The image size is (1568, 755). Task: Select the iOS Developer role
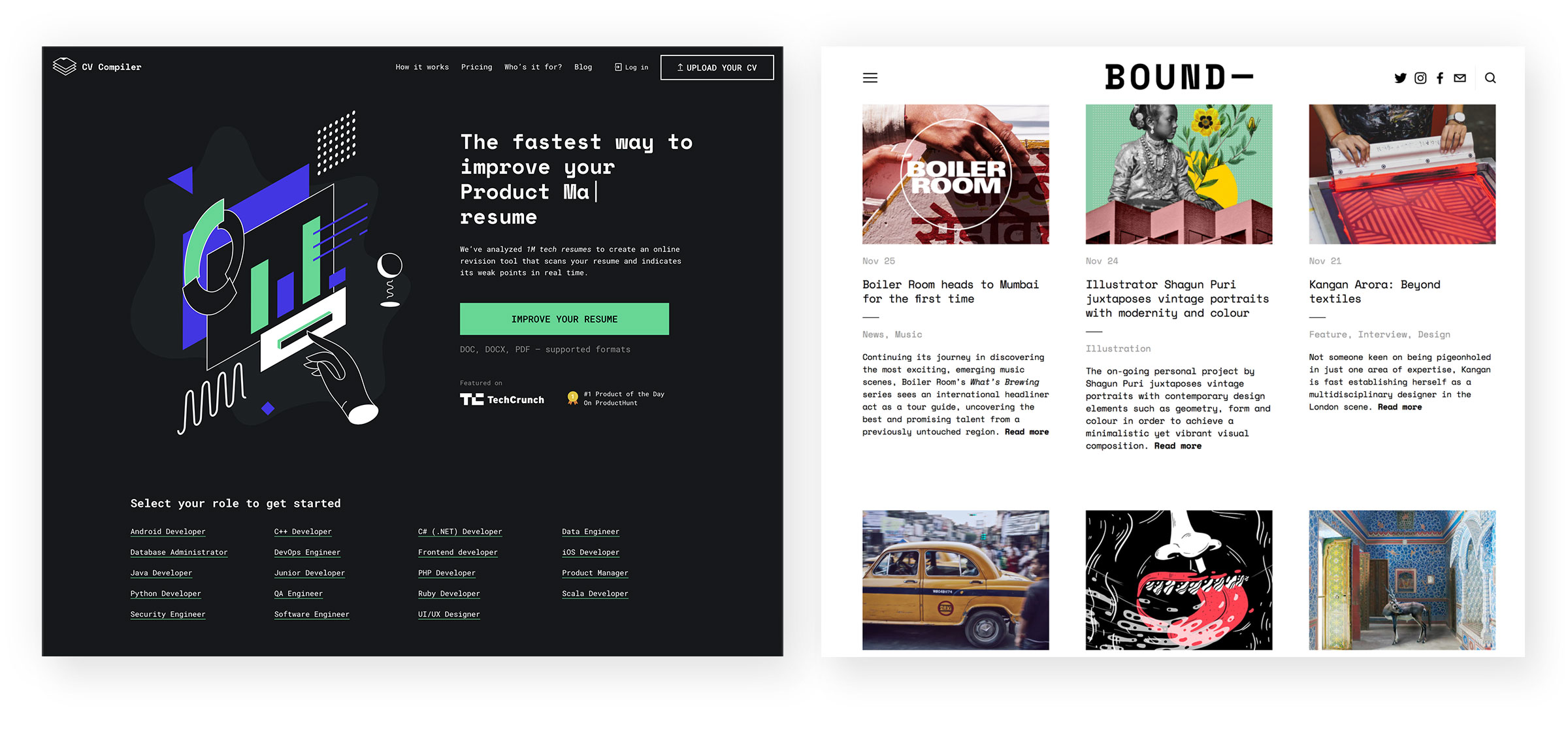pos(591,553)
